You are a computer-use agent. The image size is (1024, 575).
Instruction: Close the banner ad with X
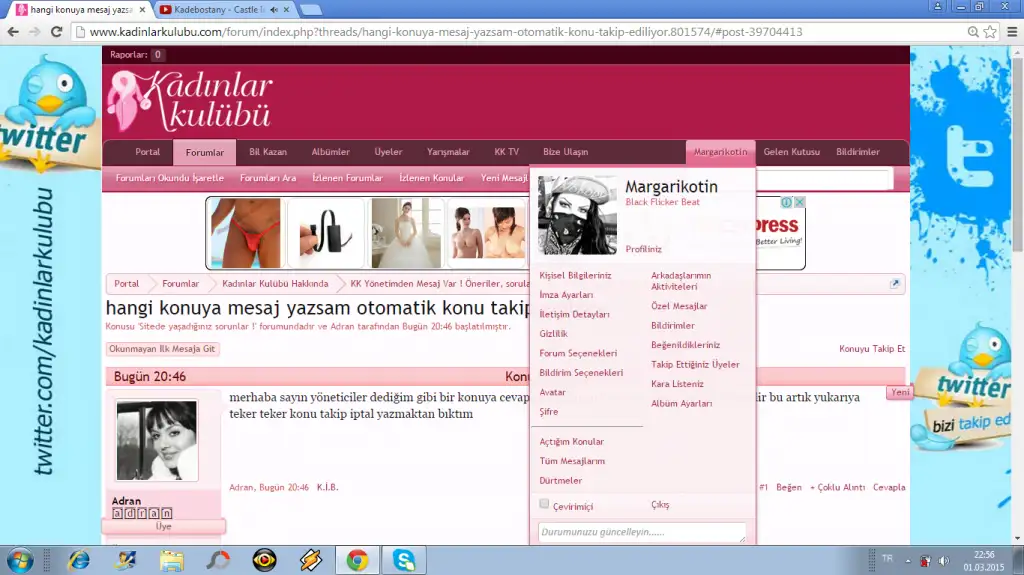pos(799,203)
